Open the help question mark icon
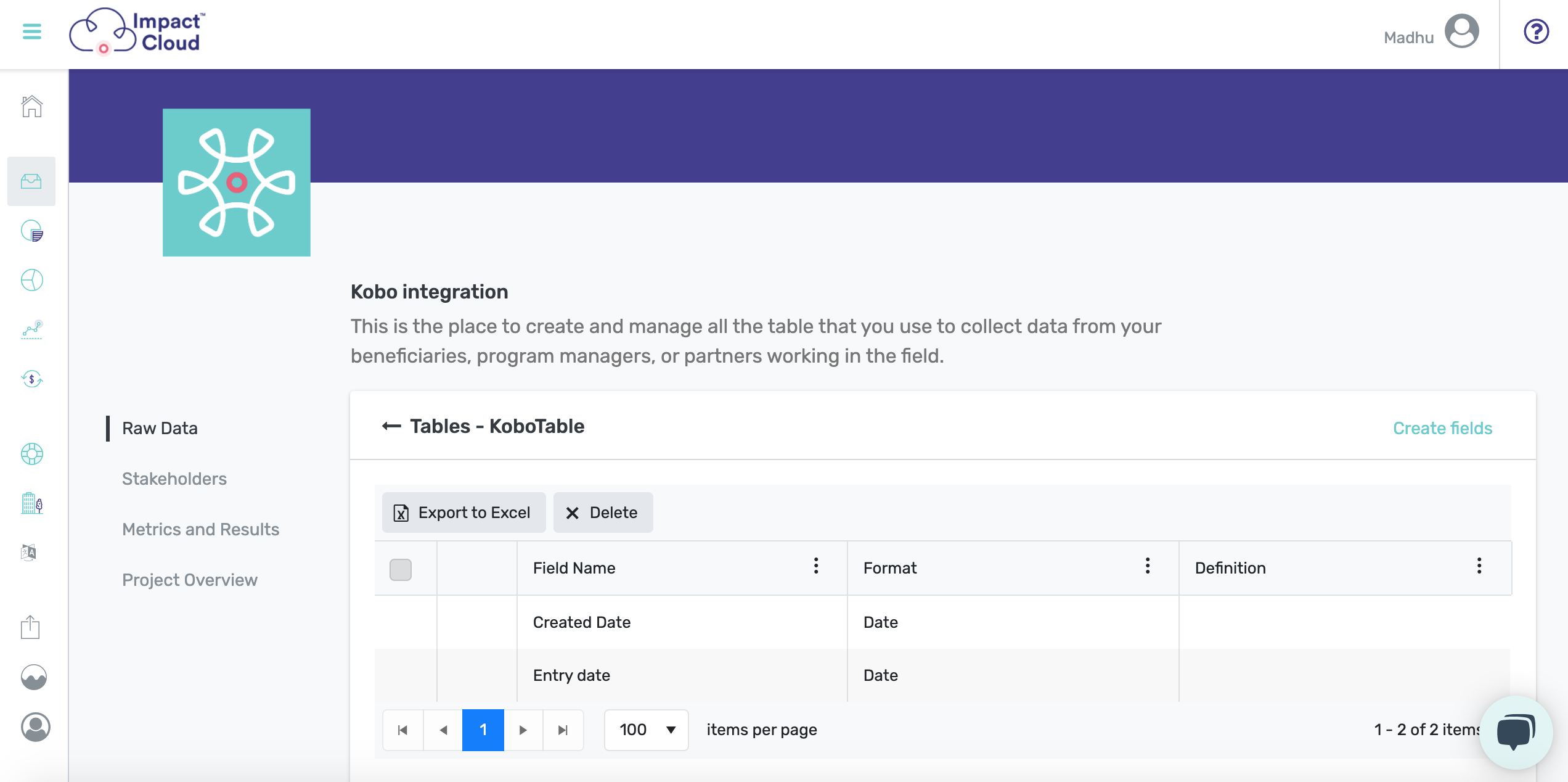Viewport: 1568px width, 782px height. pos(1536,31)
